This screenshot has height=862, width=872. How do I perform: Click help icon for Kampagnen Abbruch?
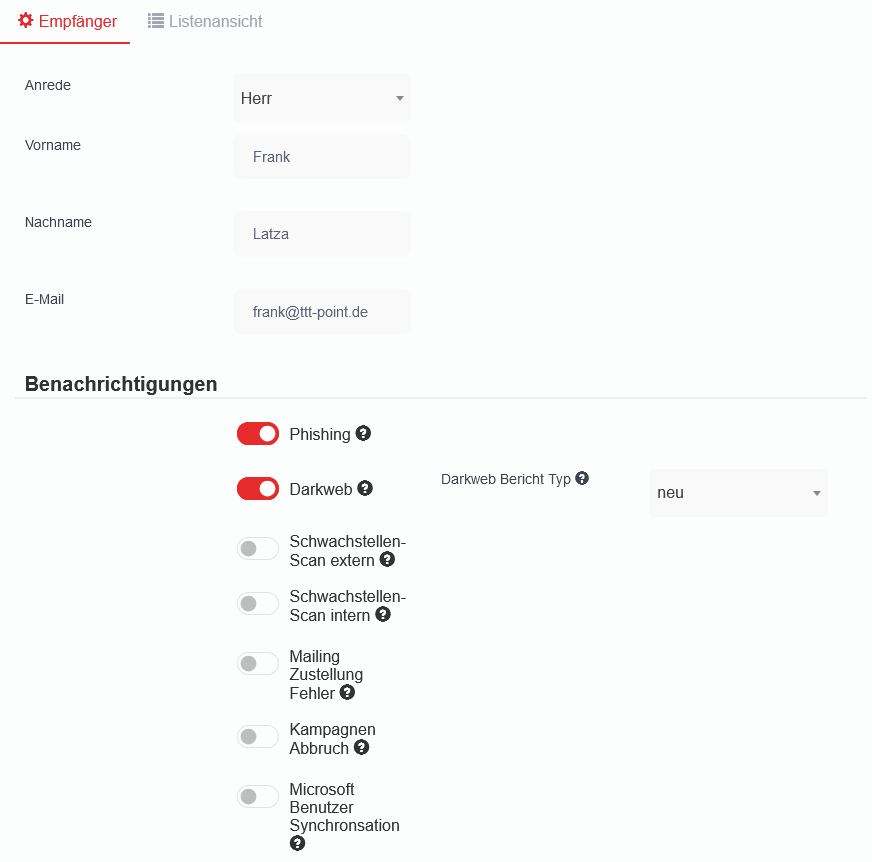361,747
